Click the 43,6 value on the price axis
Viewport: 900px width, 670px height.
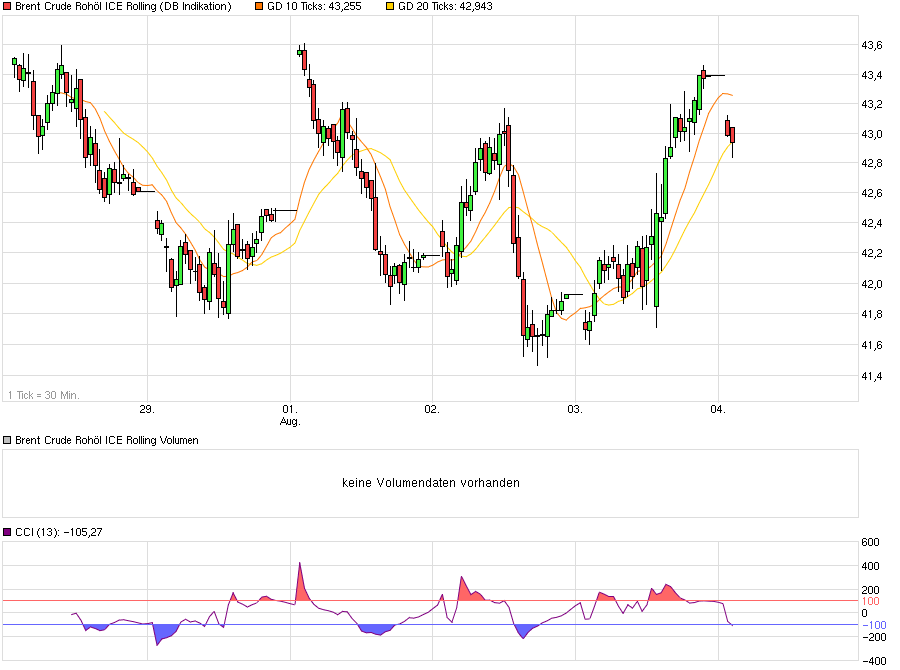(x=871, y=45)
